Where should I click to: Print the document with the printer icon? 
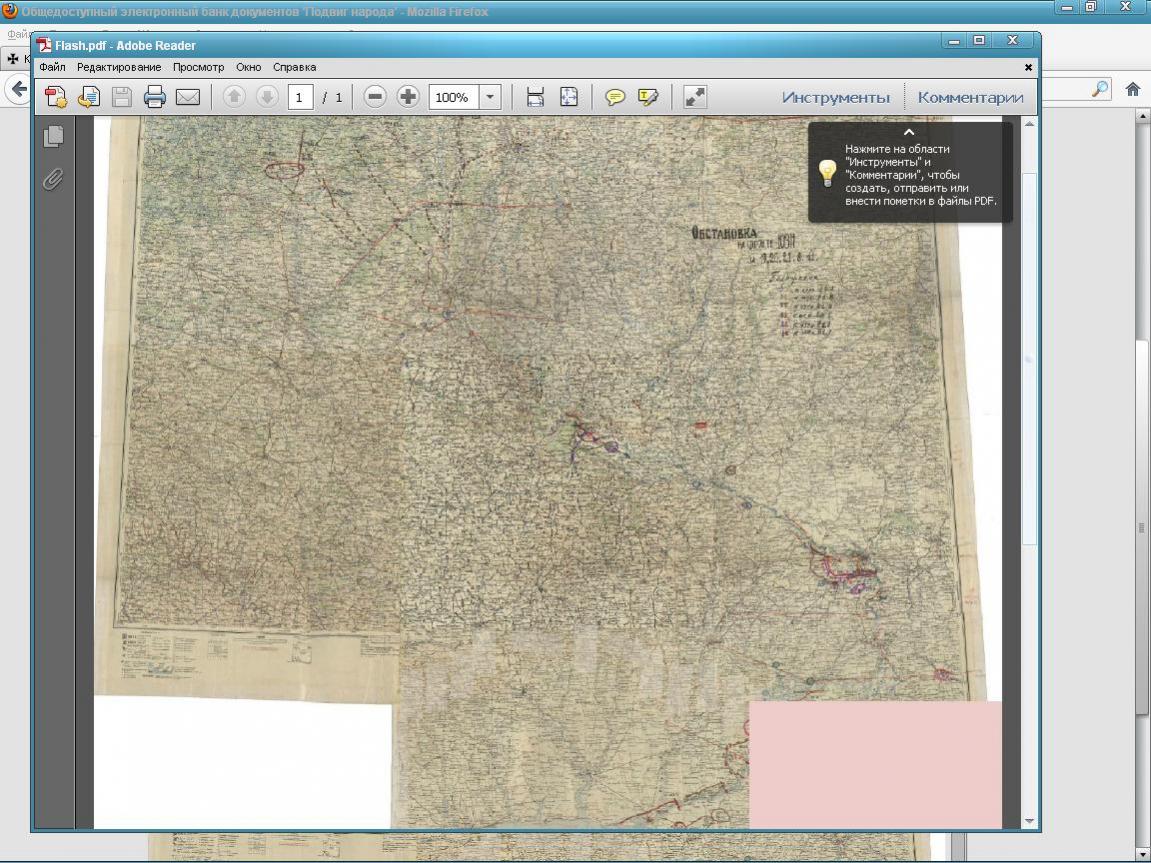154,97
